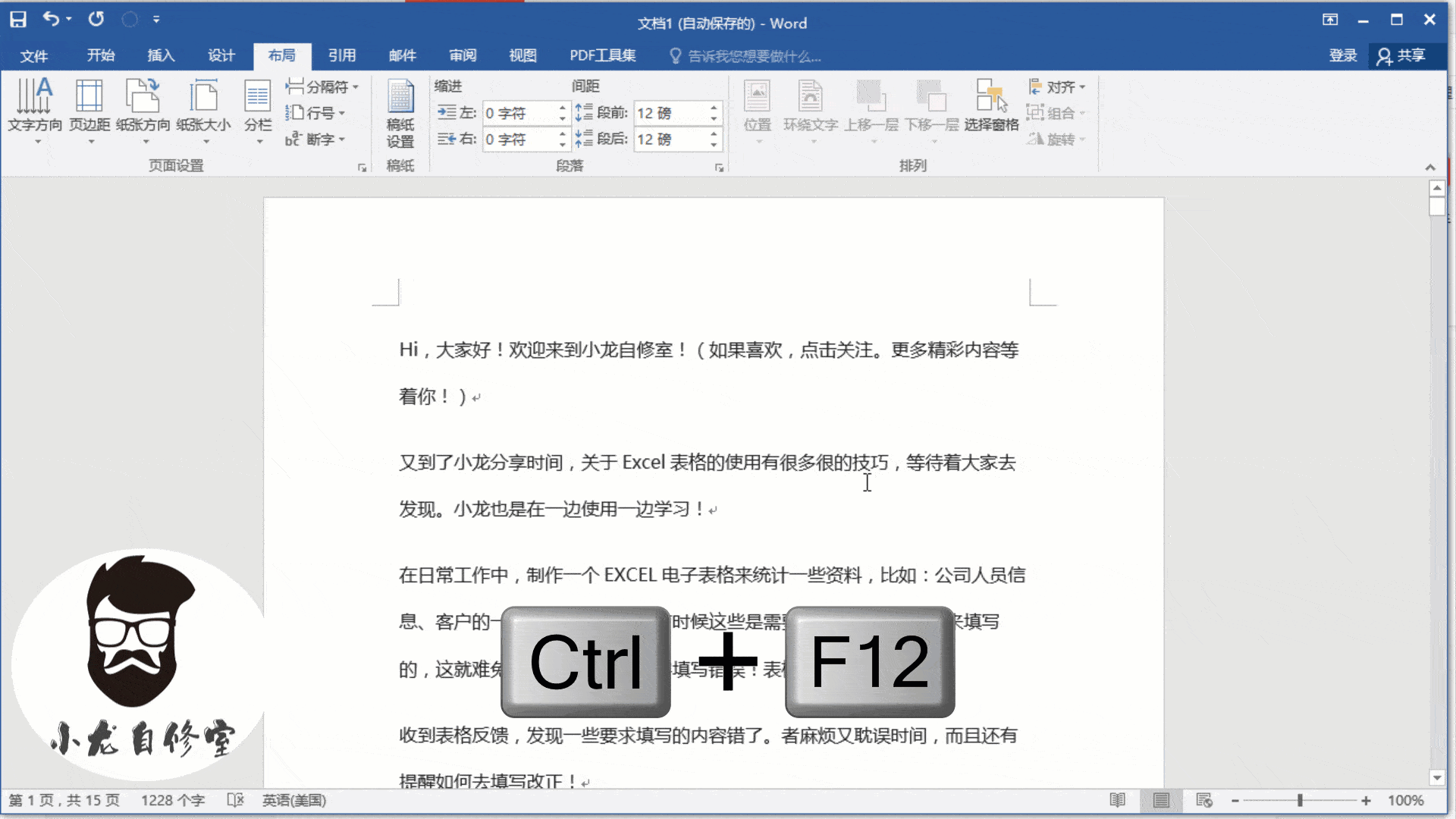Switch to the 邮件 Mailings tab
The width and height of the screenshot is (1456, 819).
403,56
